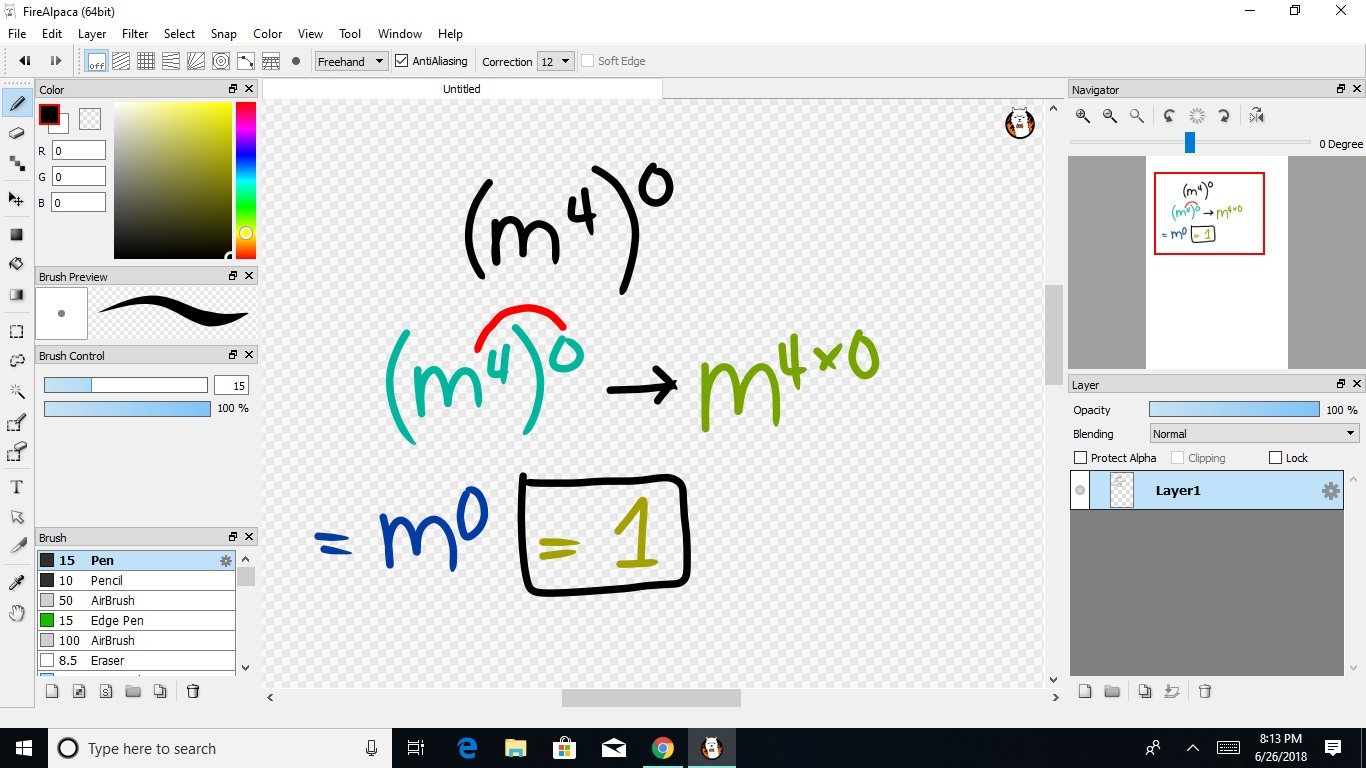
Task: Open the Freehand brush mode dropdown
Action: pos(351,61)
